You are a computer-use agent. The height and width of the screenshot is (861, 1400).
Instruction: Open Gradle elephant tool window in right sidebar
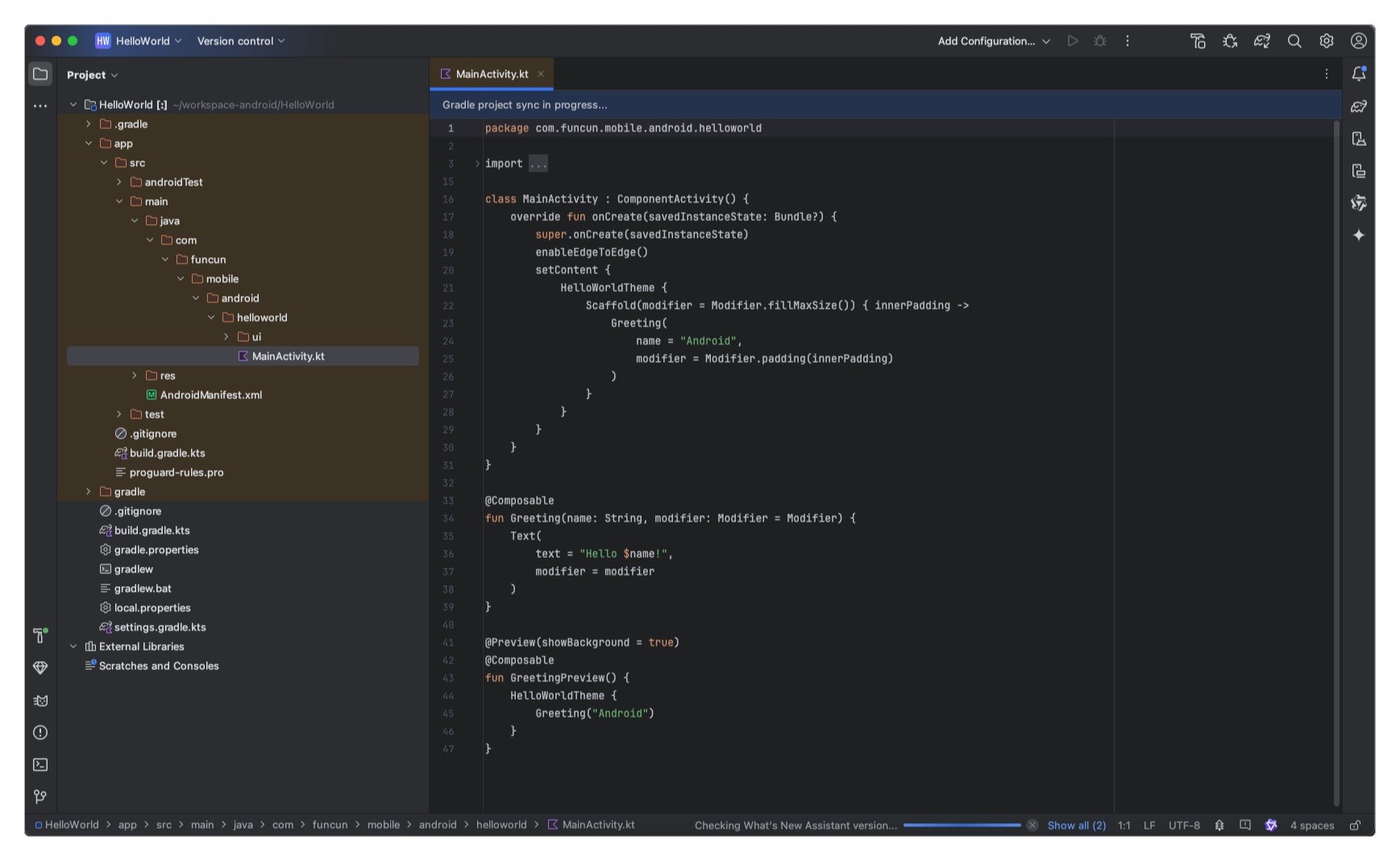pyautogui.click(x=1359, y=106)
